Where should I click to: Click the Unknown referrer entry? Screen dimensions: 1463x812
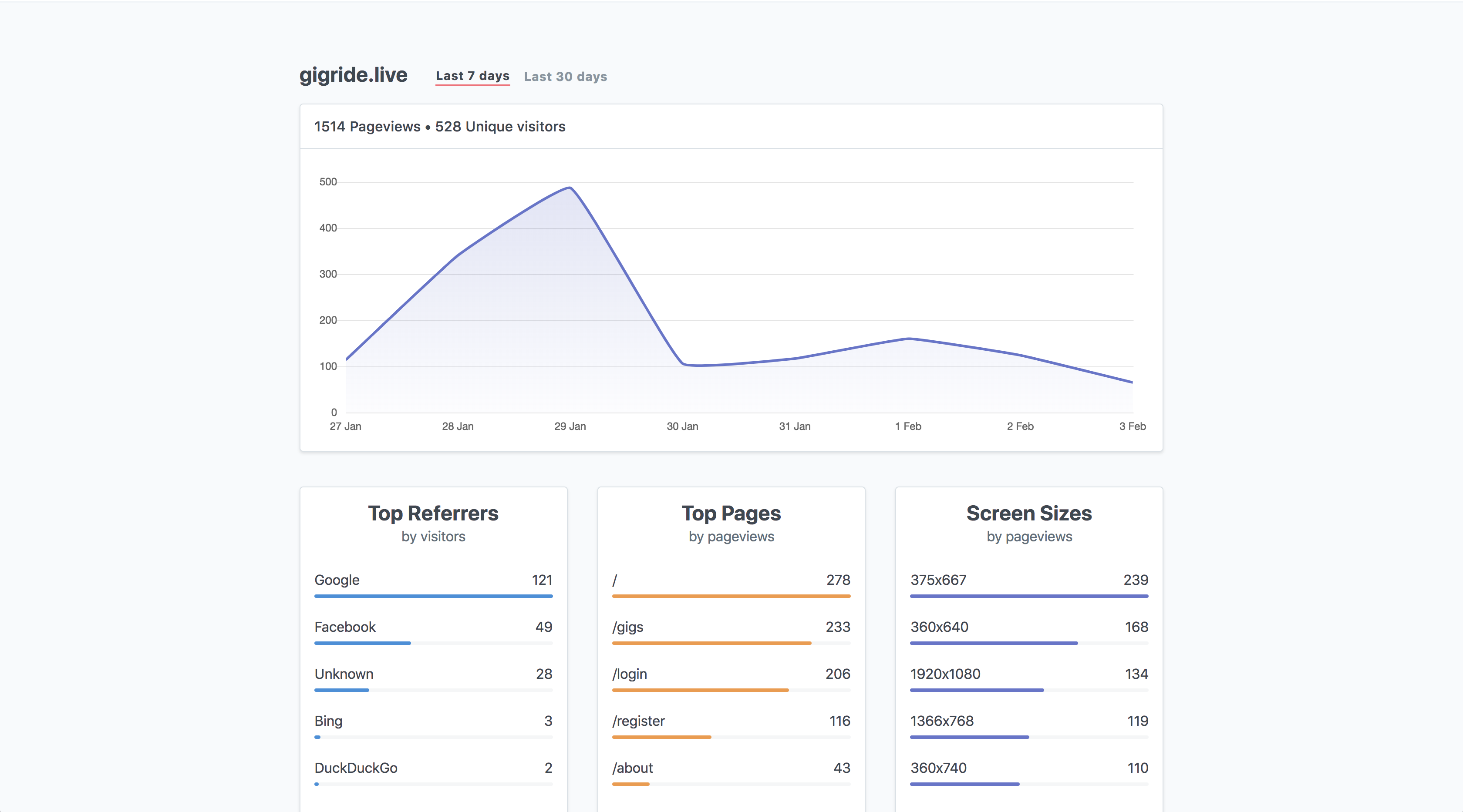[x=344, y=674]
